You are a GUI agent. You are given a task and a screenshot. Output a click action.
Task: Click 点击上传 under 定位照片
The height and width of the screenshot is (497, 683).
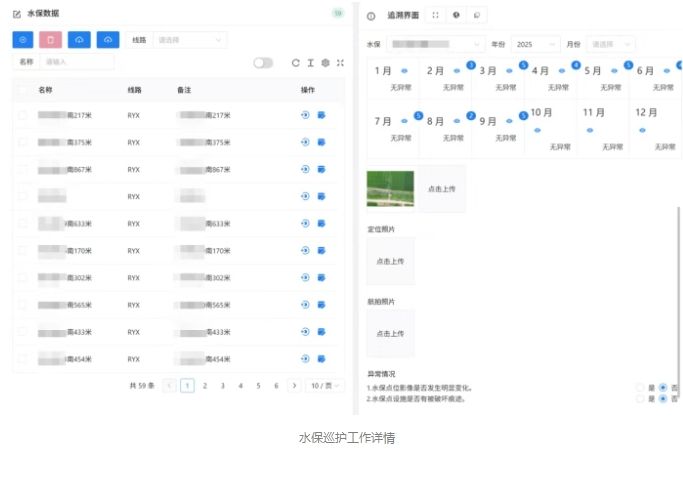(x=390, y=261)
